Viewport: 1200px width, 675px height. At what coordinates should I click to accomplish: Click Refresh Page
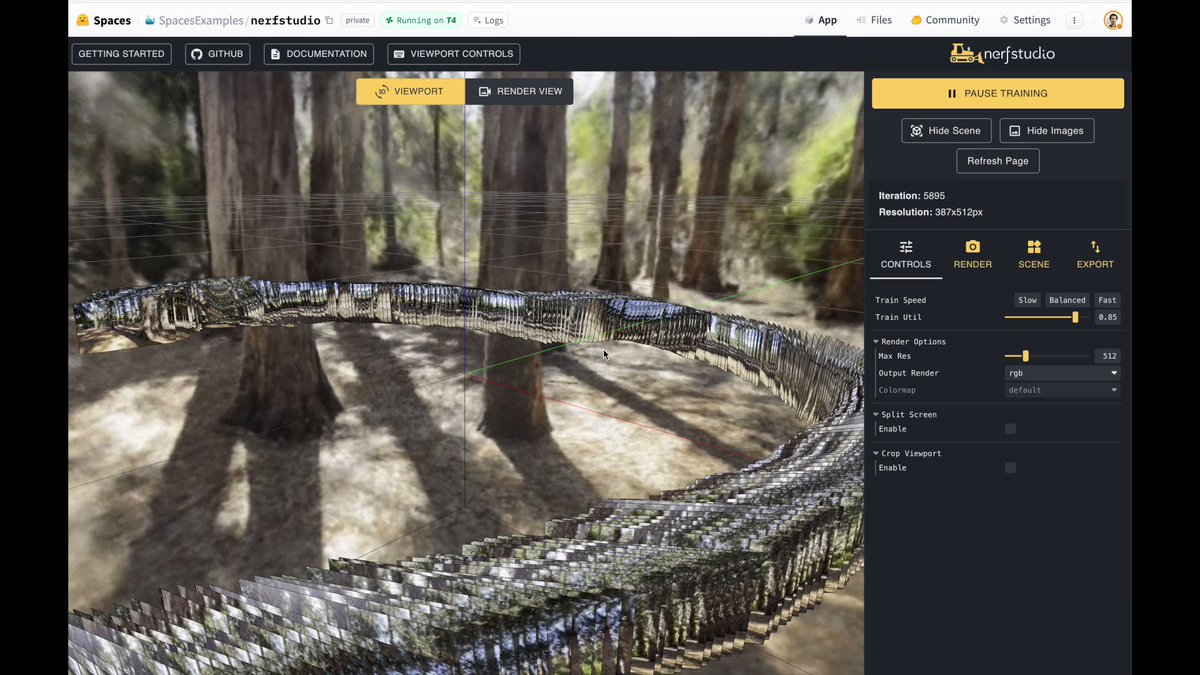[x=998, y=161]
